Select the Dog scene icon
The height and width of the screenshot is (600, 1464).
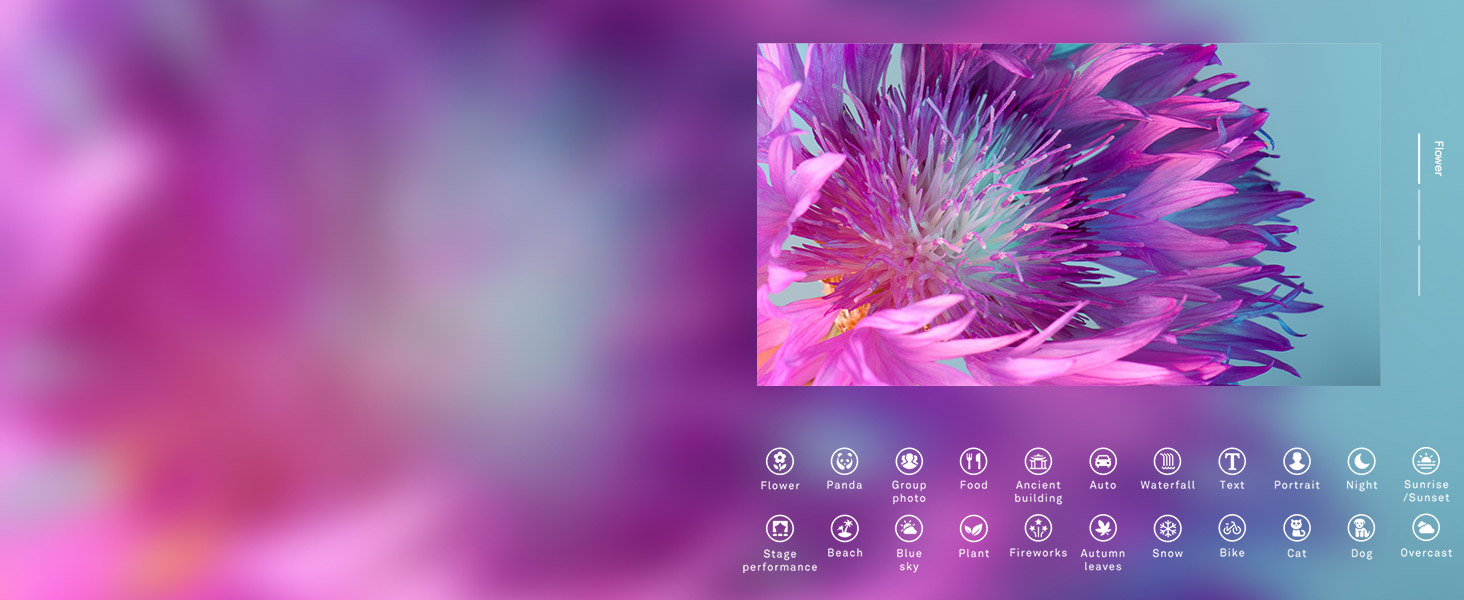point(1361,529)
